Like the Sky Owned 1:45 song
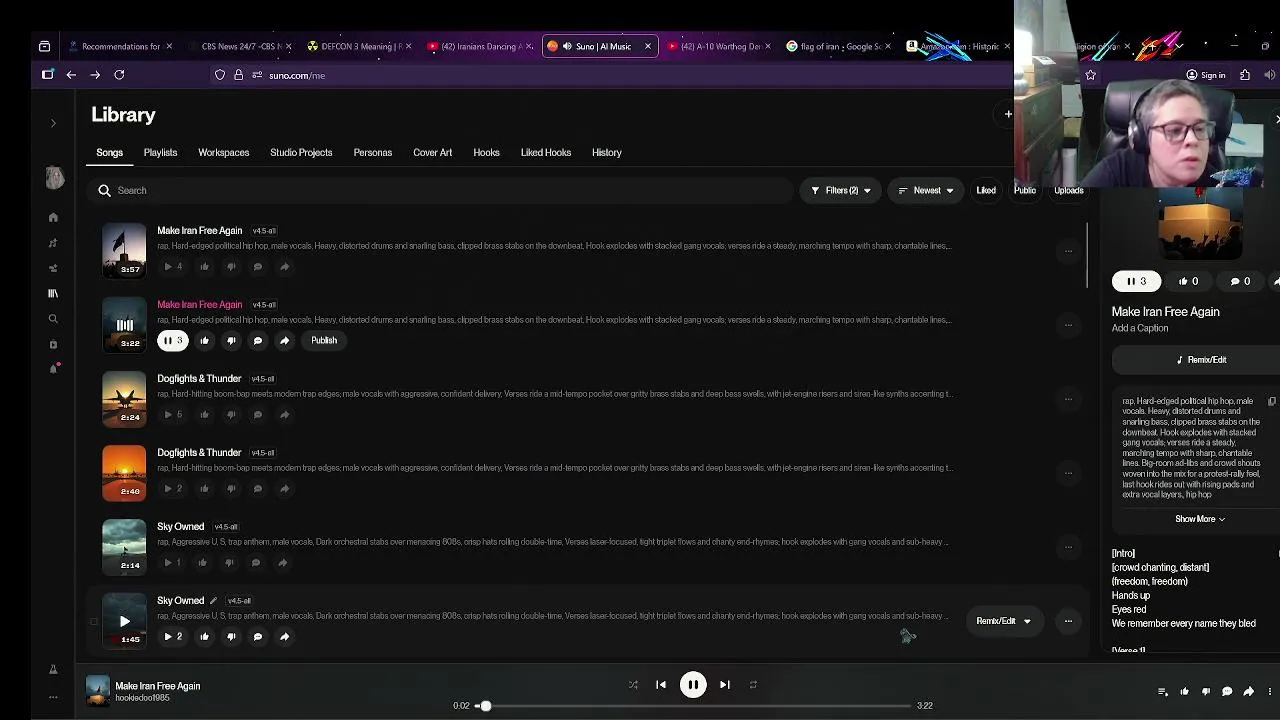The height and width of the screenshot is (720, 1280). (x=204, y=637)
